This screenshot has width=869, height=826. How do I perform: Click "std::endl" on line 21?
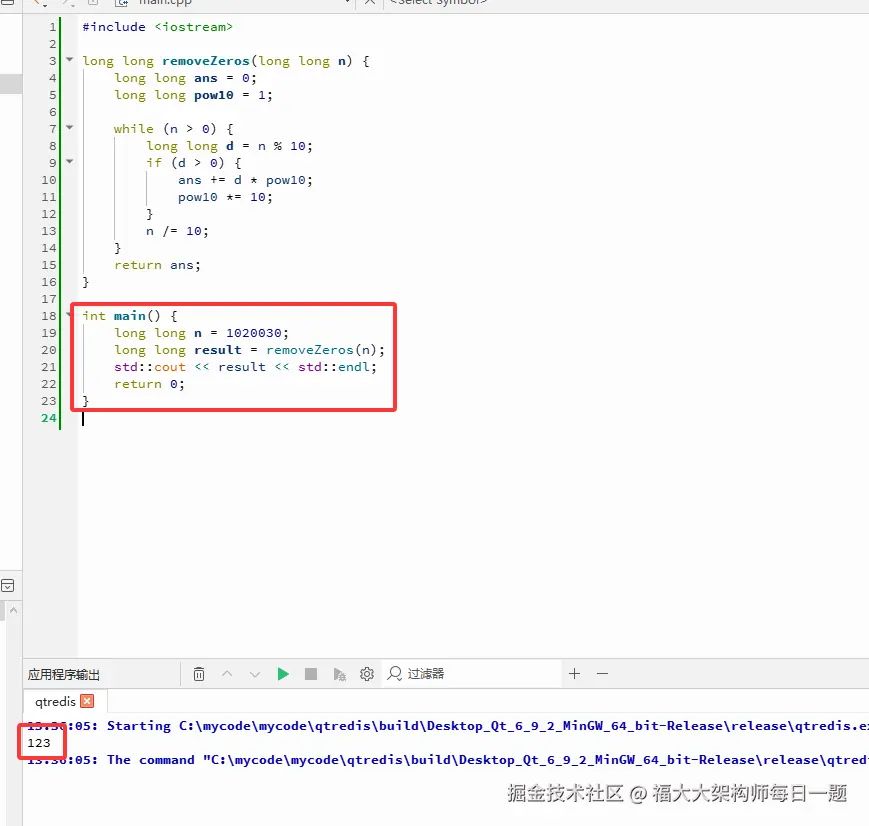[334, 367]
